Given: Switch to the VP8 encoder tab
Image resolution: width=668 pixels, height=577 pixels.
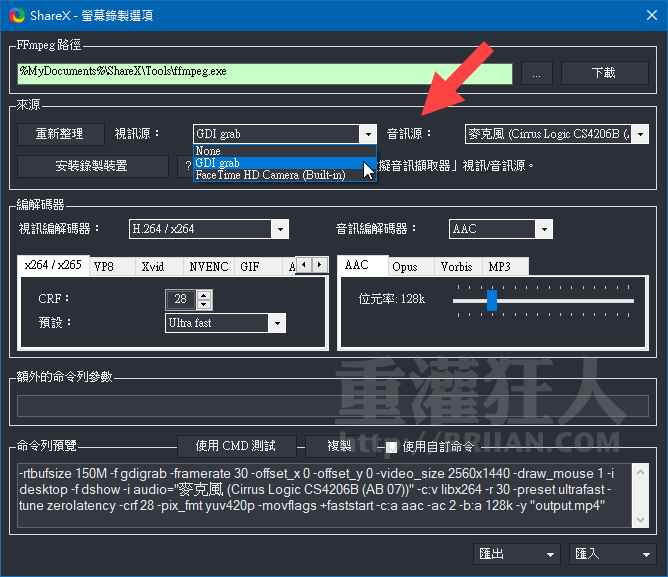Looking at the screenshot, I should tap(104, 267).
